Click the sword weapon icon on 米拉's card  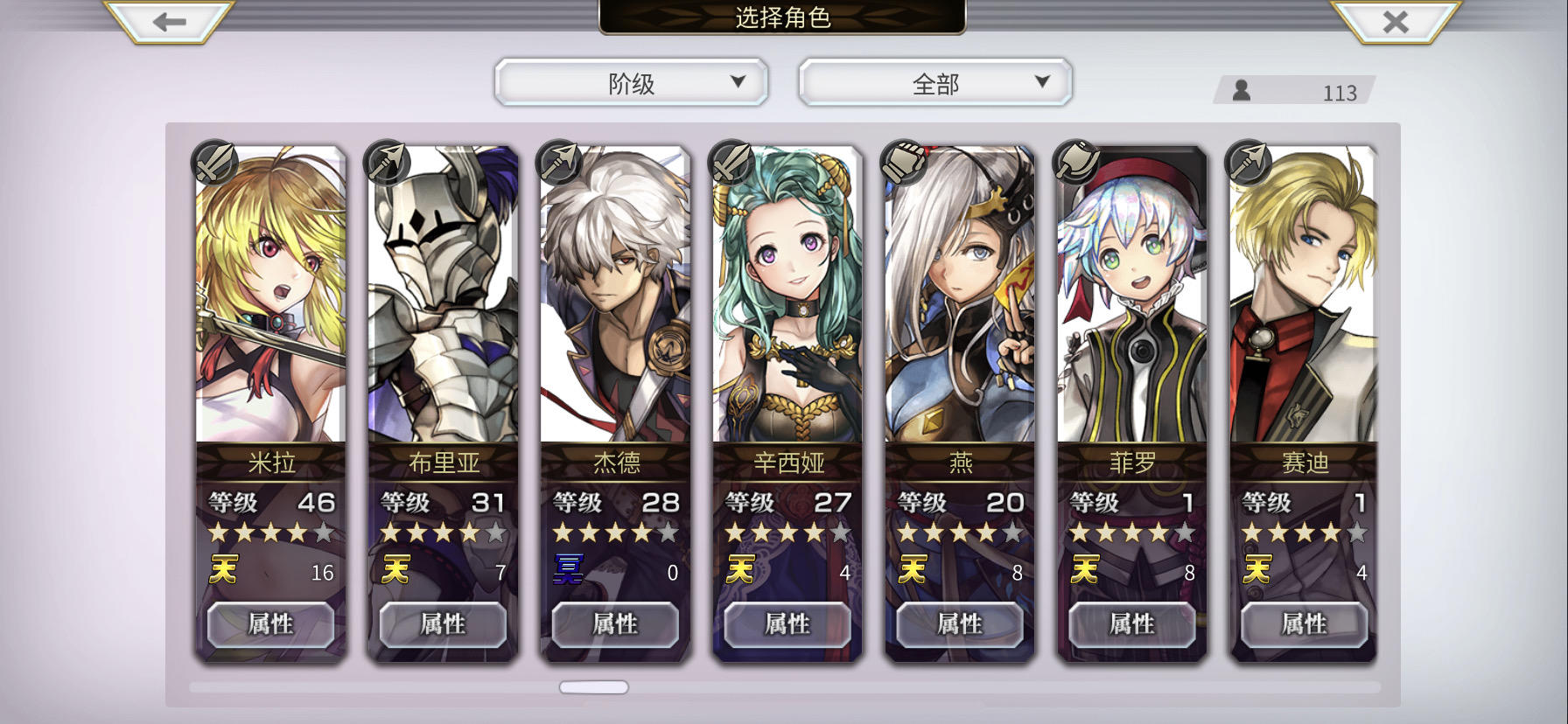213,161
